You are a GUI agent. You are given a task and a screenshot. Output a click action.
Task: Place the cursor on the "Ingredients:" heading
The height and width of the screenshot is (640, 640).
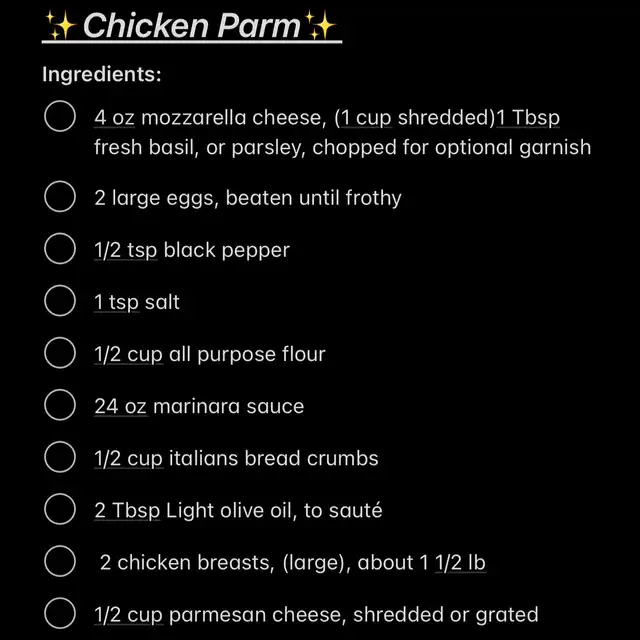coord(101,74)
